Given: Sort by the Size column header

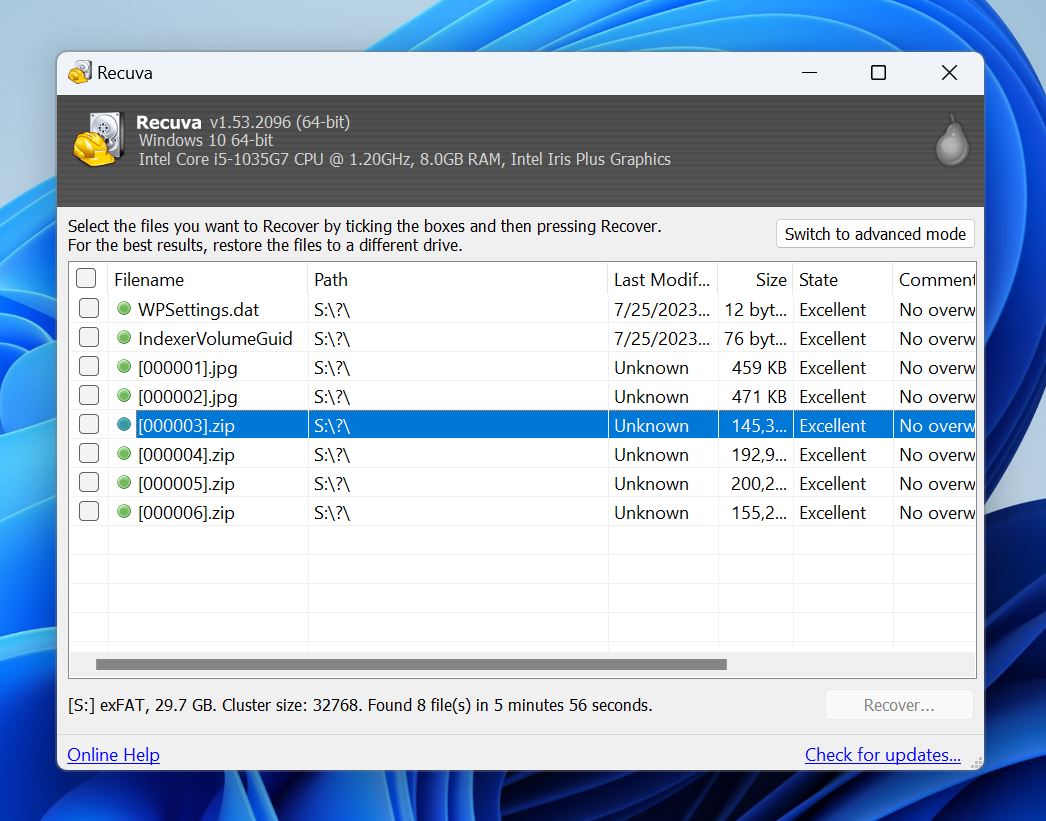Looking at the screenshot, I should click(x=755, y=279).
